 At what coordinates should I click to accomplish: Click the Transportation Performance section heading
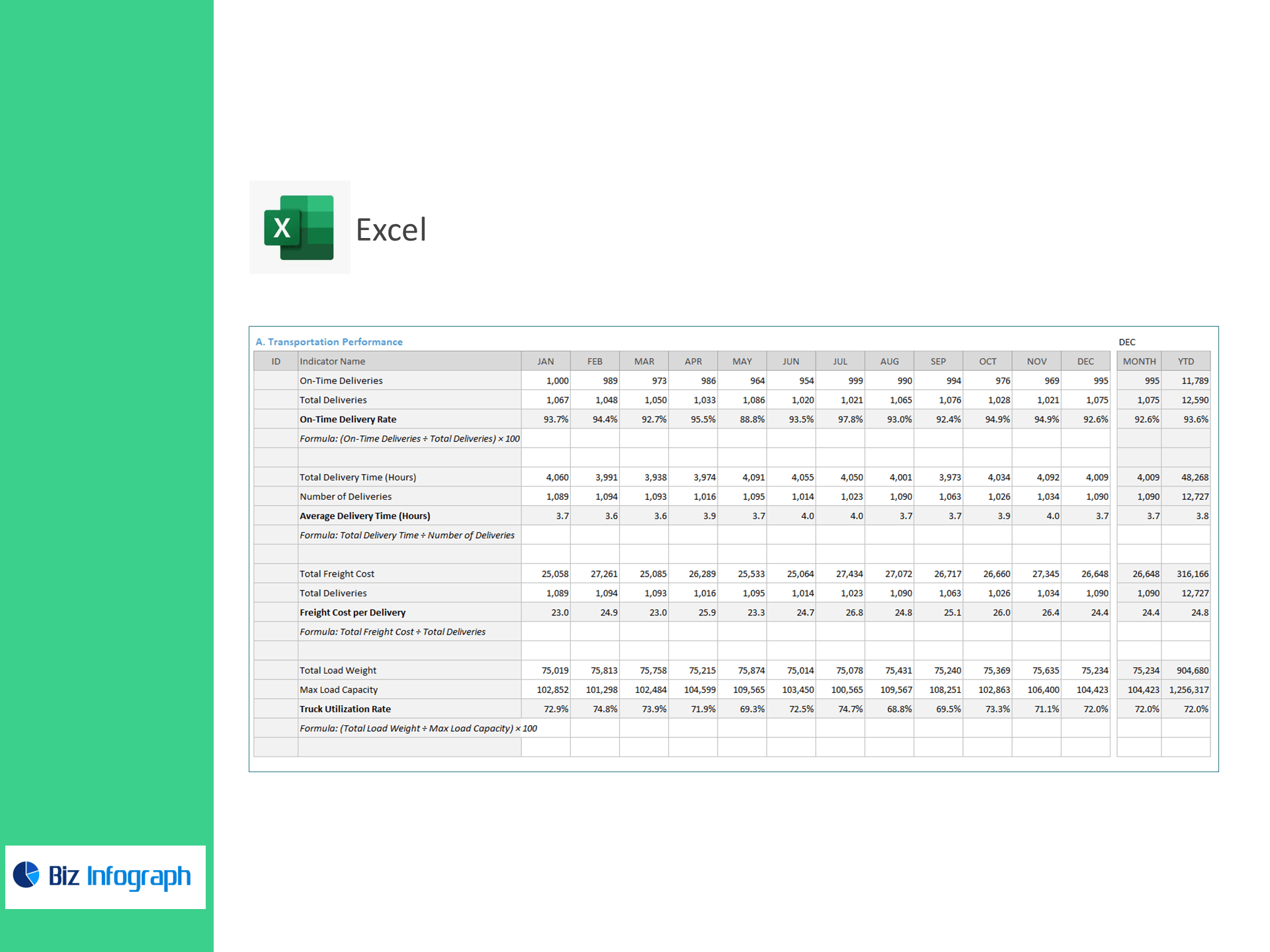[x=329, y=342]
